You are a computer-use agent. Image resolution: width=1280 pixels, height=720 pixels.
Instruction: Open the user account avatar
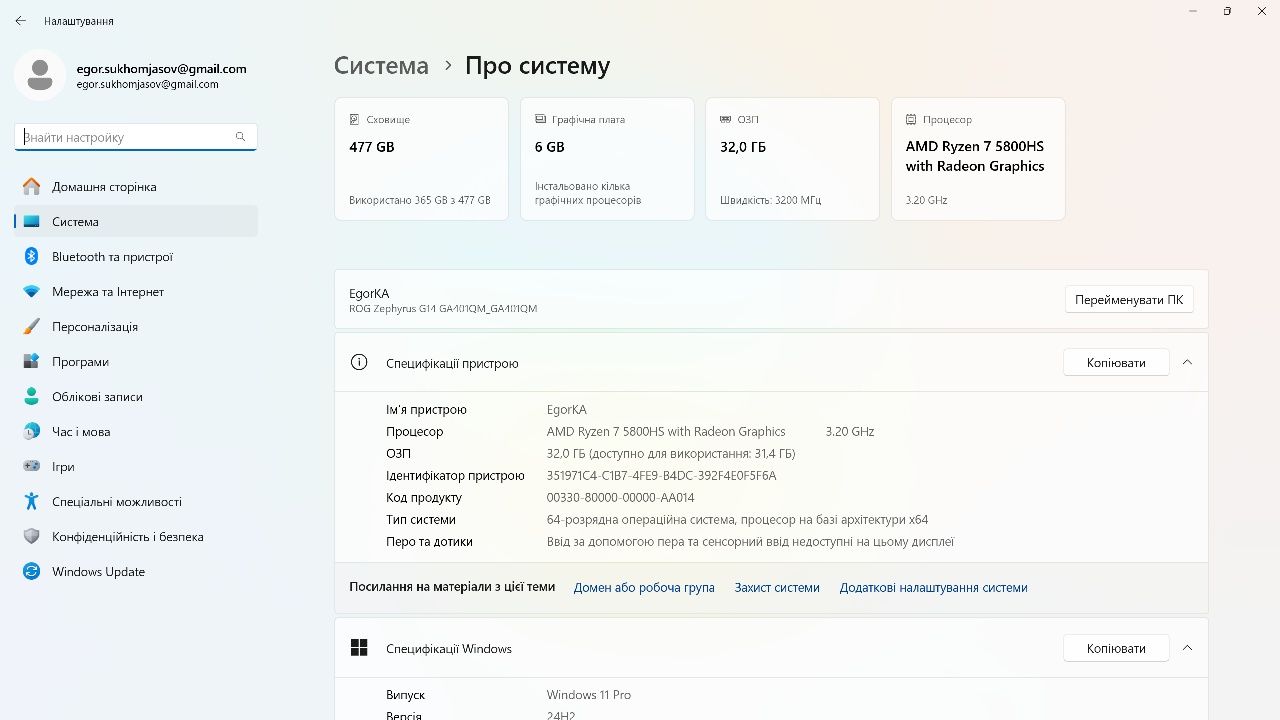40,75
